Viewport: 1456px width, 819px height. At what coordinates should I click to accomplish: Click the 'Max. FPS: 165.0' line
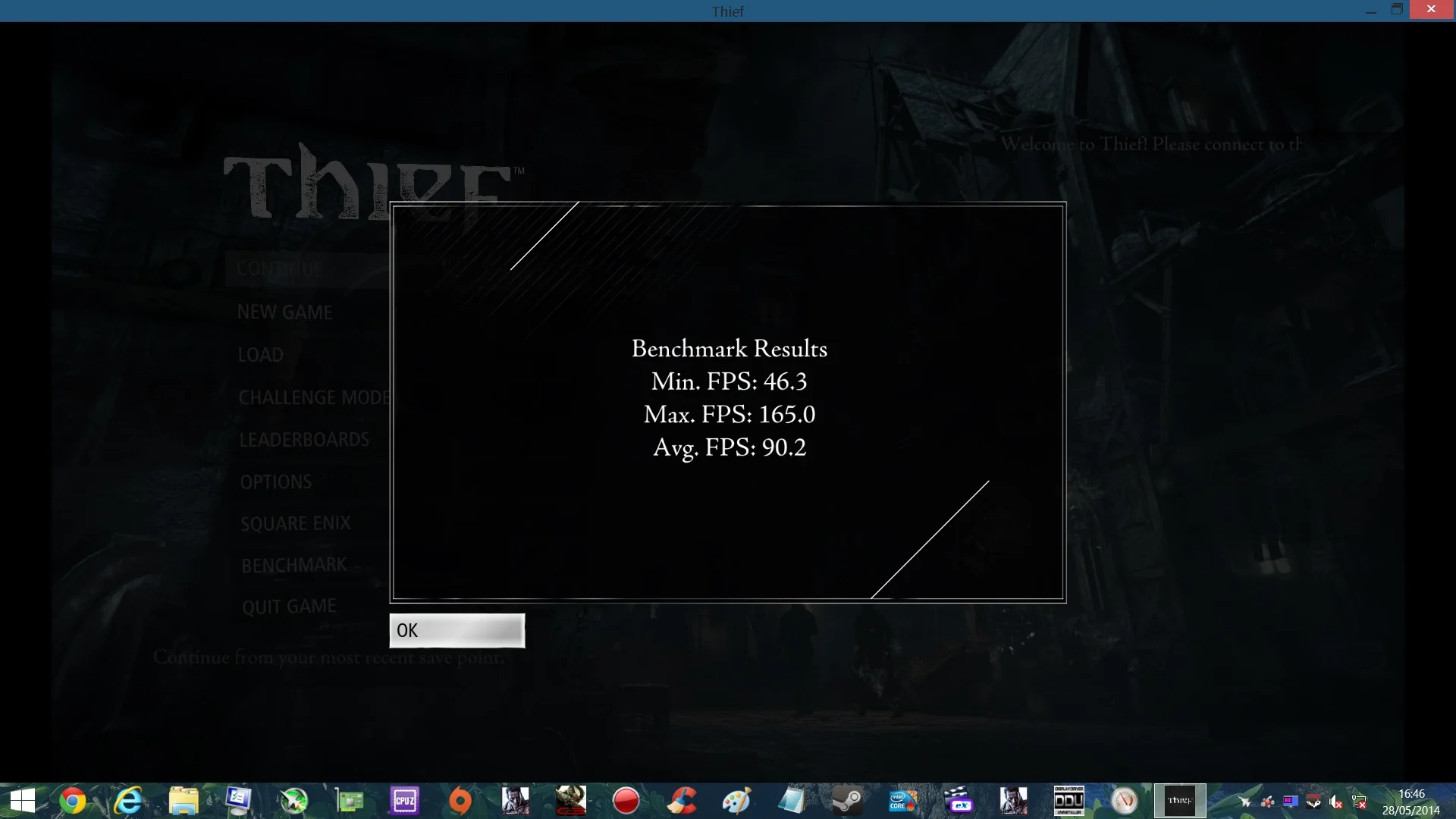click(x=730, y=415)
